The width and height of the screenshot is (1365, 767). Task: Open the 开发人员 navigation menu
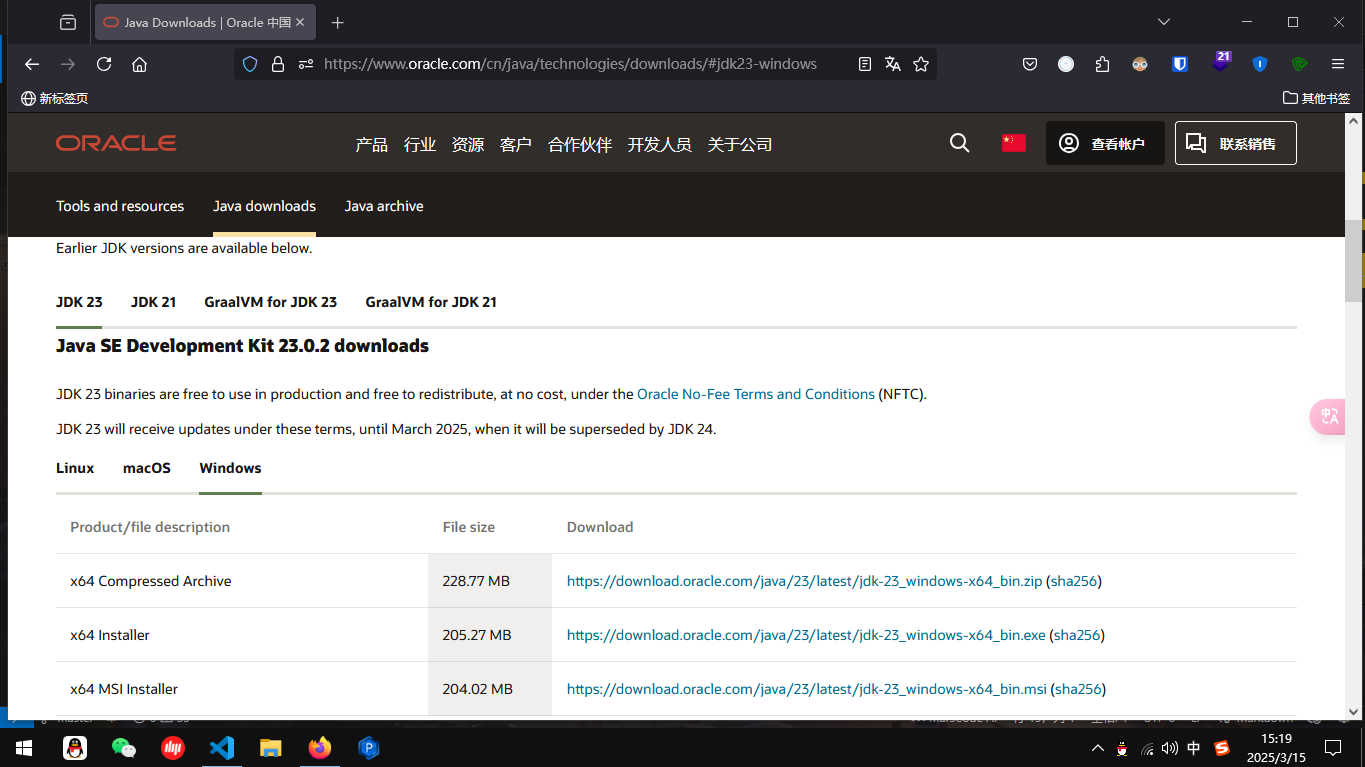pyautogui.click(x=660, y=144)
